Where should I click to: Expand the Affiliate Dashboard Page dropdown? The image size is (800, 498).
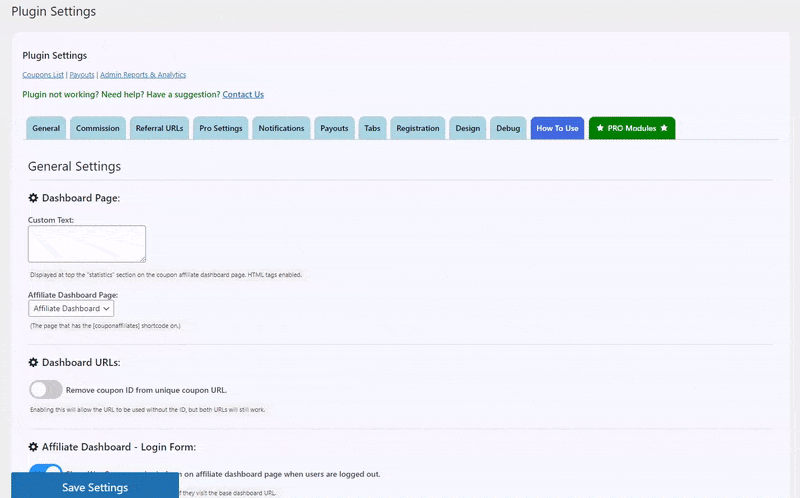pos(71,309)
